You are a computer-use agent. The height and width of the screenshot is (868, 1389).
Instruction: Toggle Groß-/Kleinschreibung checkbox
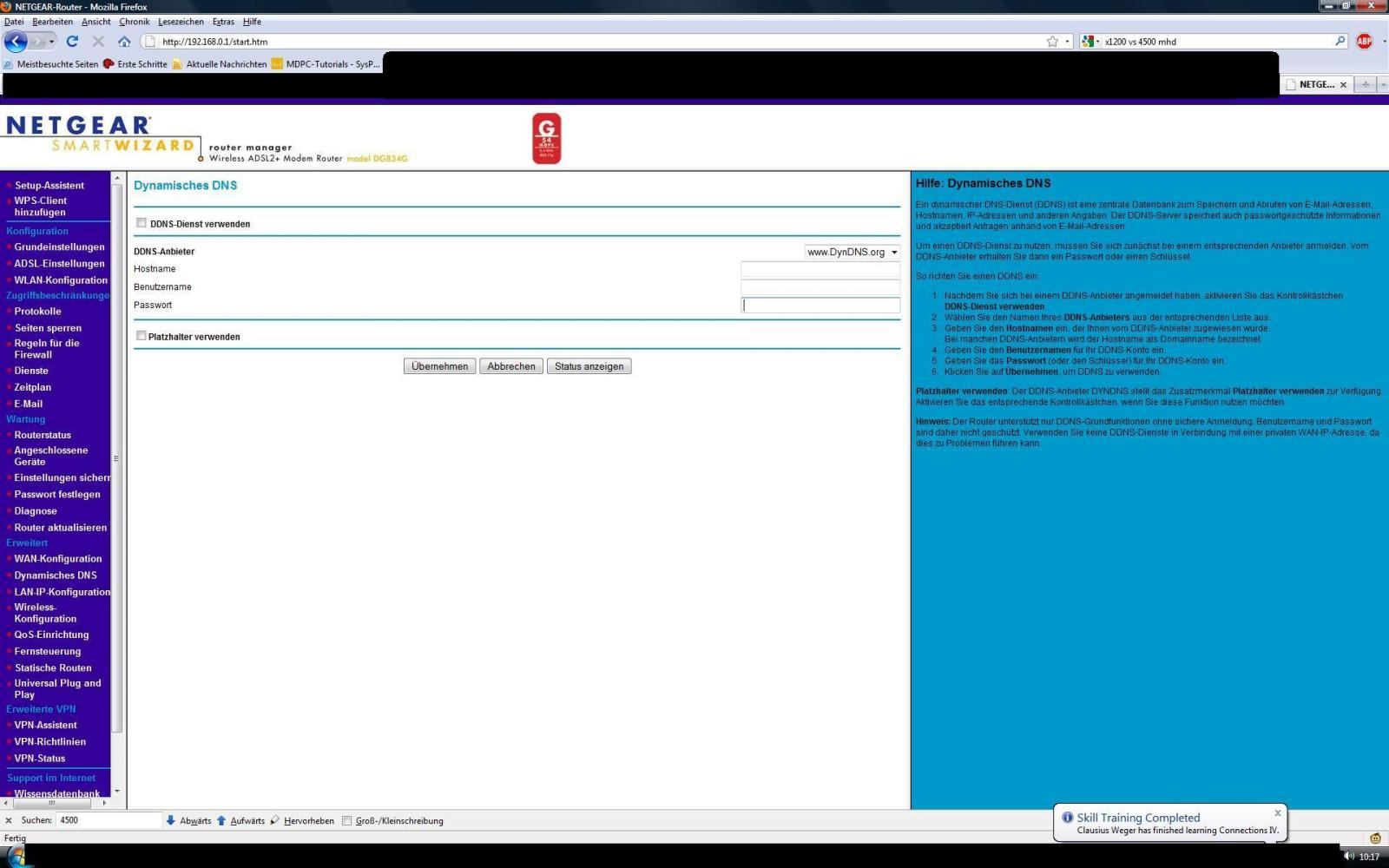click(347, 820)
